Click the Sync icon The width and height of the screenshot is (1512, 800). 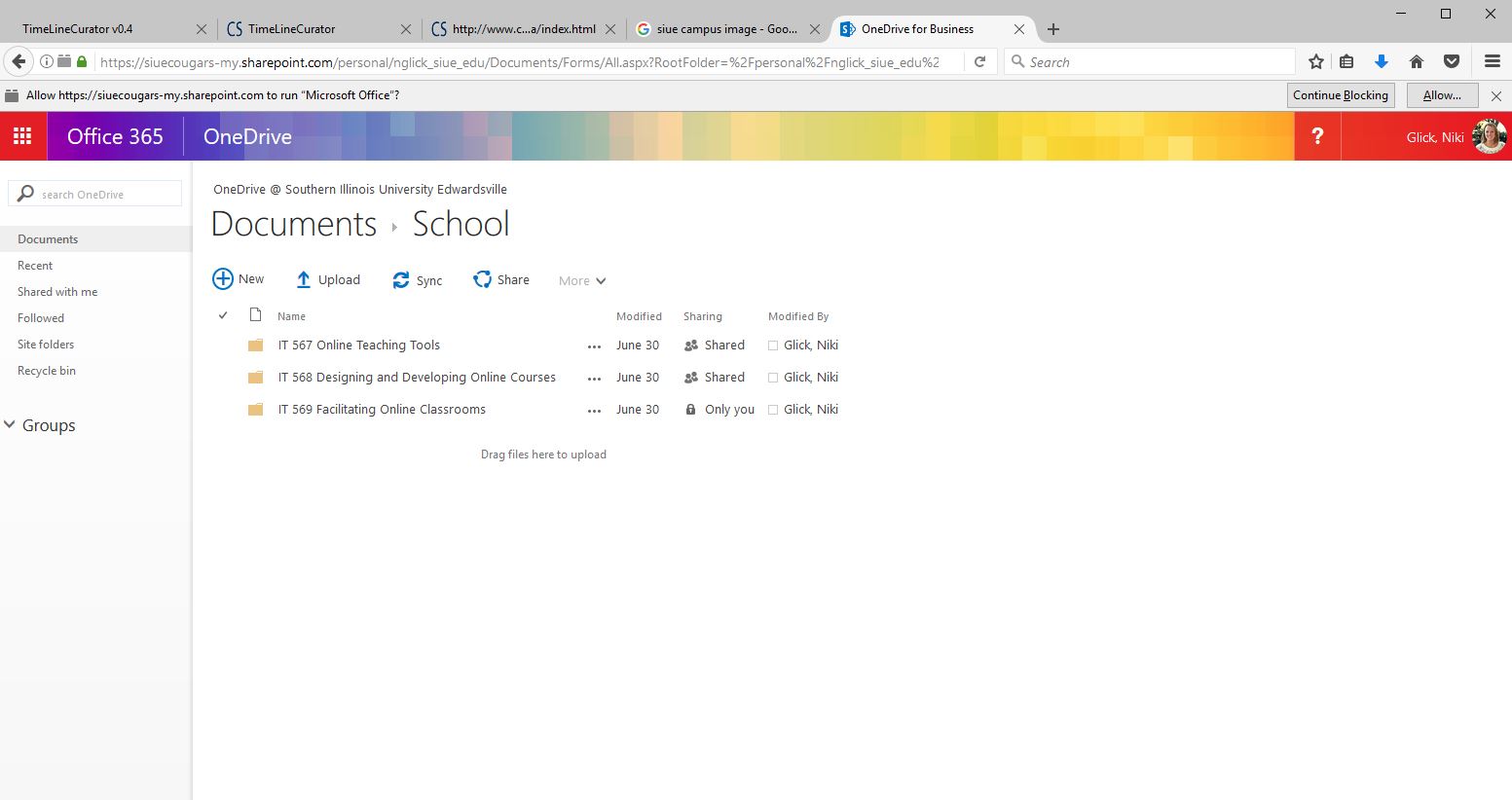click(401, 280)
